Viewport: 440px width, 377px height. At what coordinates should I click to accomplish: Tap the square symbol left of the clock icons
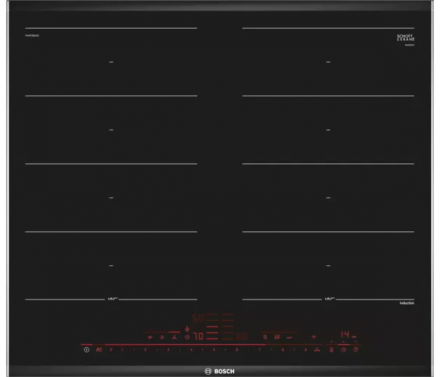pos(331,350)
